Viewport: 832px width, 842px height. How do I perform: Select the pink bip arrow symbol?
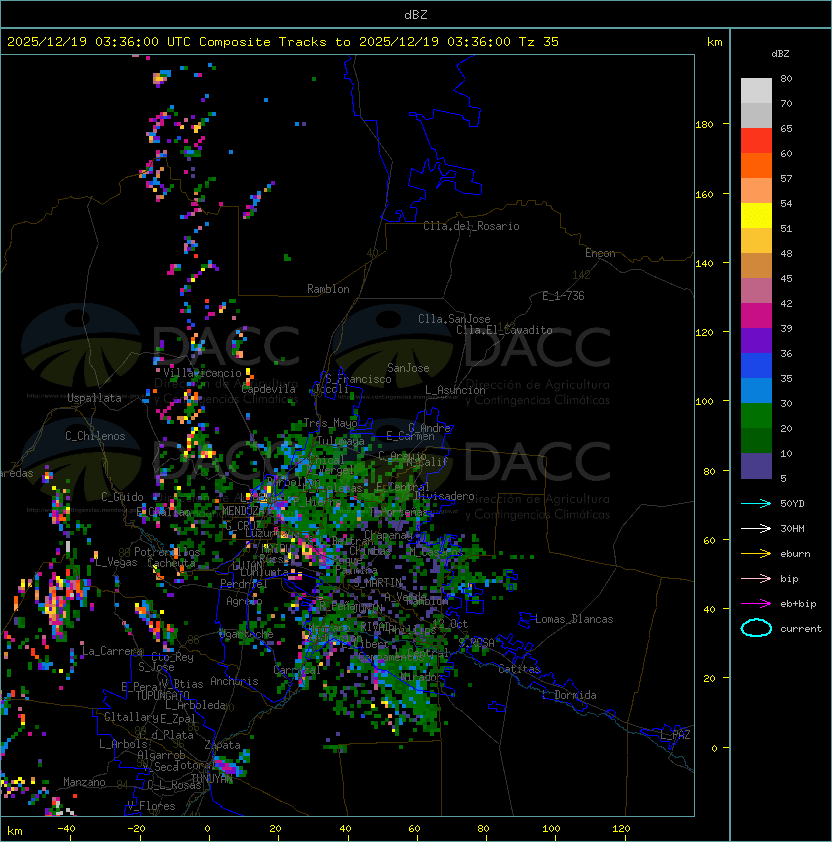756,578
